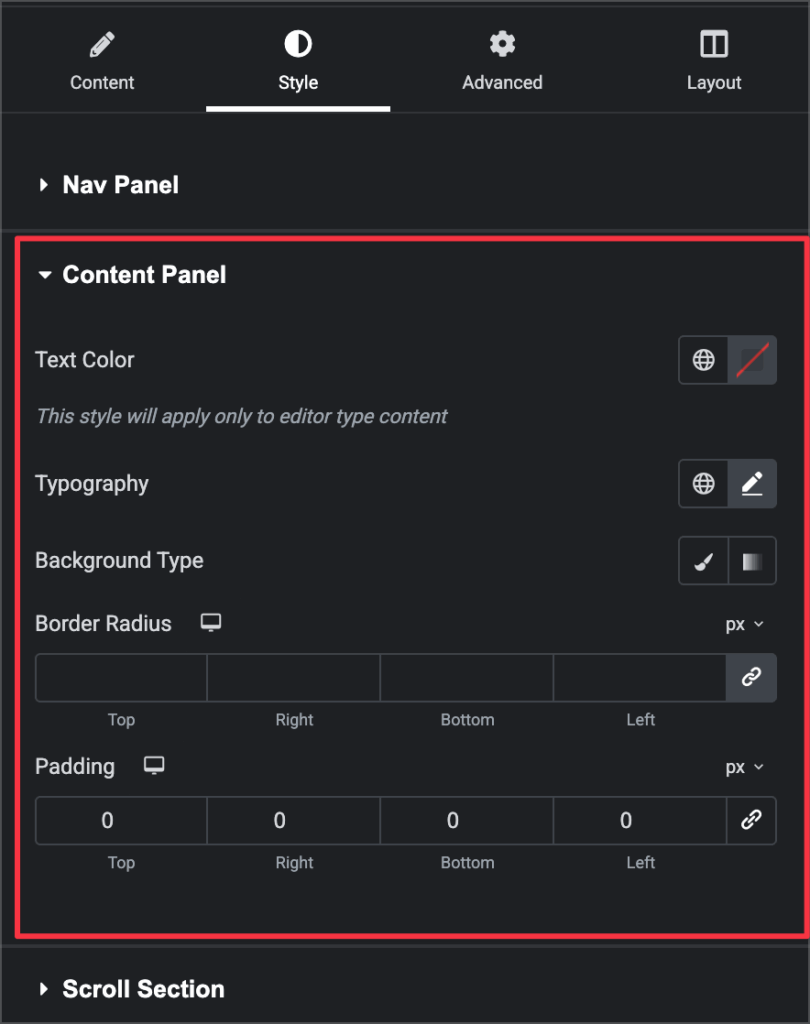
Task: Select the gradient background type
Action: click(x=752, y=561)
